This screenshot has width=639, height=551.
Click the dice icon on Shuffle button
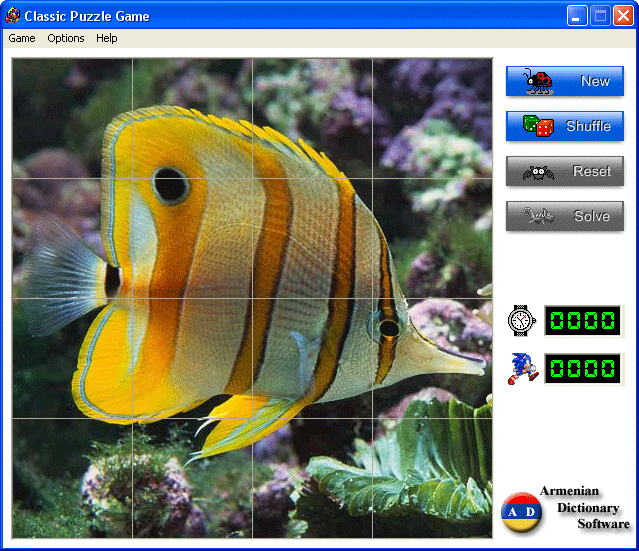tap(538, 126)
